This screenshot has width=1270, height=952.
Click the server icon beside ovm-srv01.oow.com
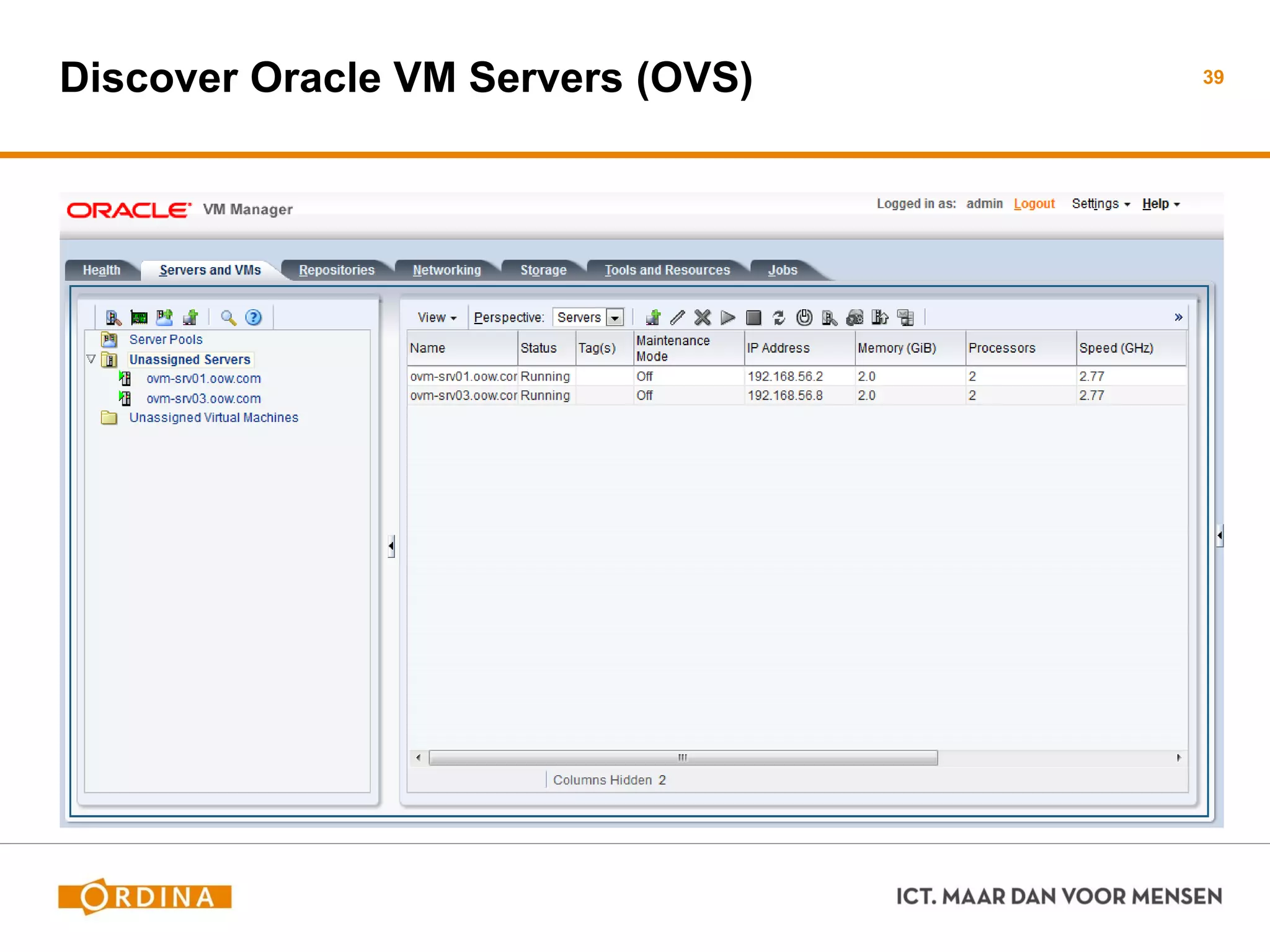[125, 379]
